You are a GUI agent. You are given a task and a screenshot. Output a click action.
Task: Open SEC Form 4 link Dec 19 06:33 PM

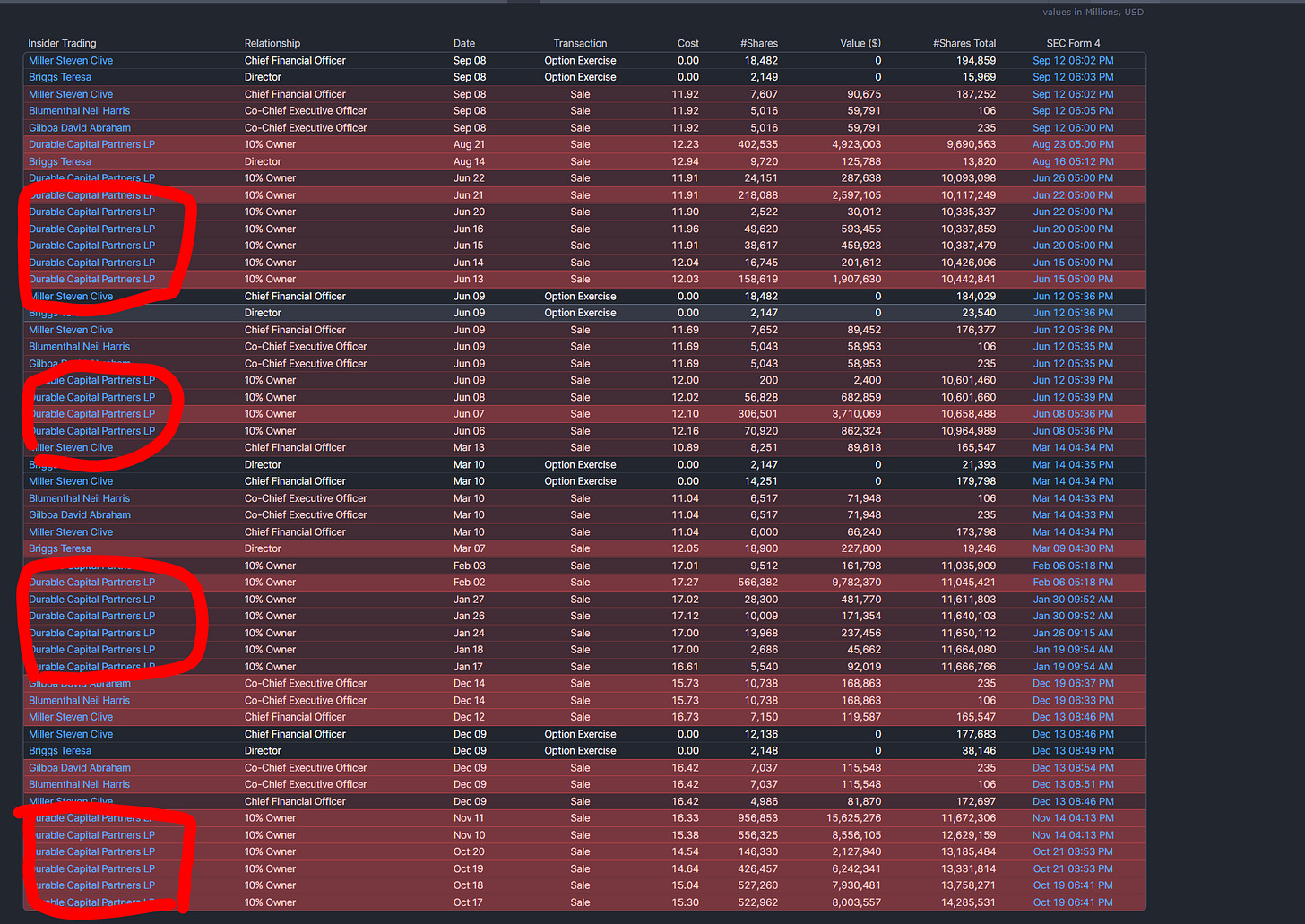pyautogui.click(x=1073, y=700)
